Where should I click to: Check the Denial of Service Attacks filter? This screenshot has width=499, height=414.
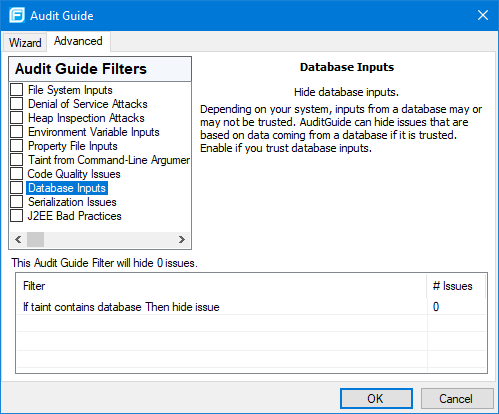[17, 104]
